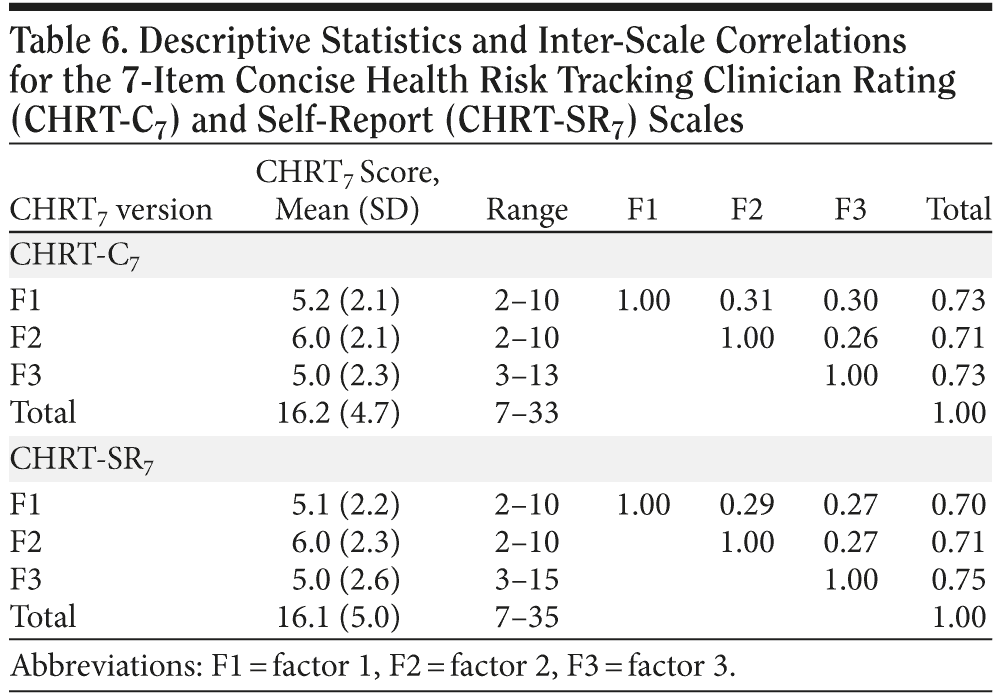Click the "CHRT7 Score, Mean (SD)" header
Image resolution: width=1002 pixels, height=695 pixels.
coord(349,191)
